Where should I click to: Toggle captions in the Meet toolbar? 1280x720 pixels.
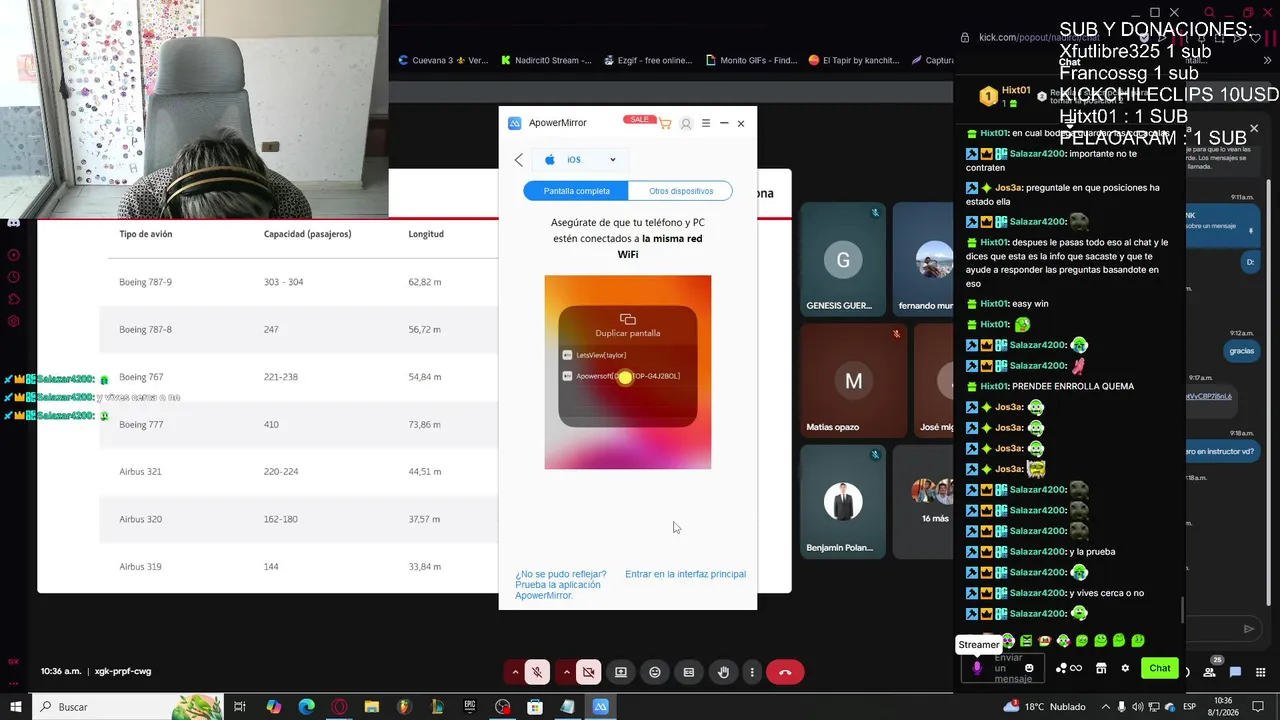(689, 672)
